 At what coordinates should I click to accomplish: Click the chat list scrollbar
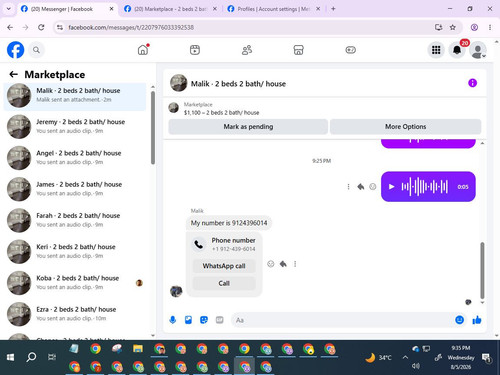coord(153,128)
